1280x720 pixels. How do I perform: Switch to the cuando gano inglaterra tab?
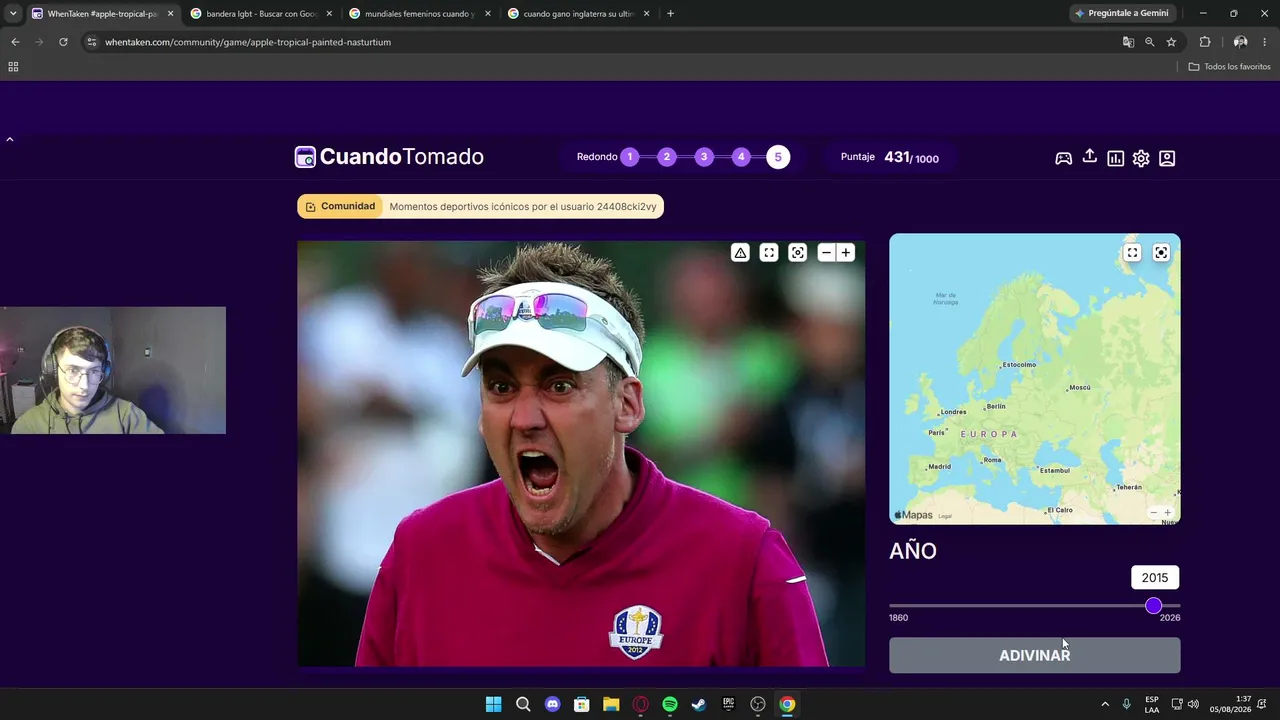(x=578, y=14)
